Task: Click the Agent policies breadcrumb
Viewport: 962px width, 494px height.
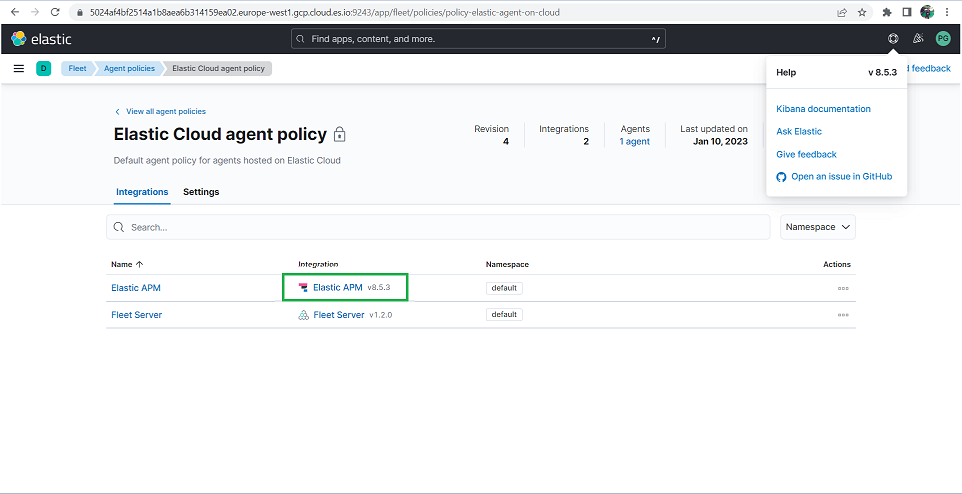Action: pyautogui.click(x=129, y=69)
